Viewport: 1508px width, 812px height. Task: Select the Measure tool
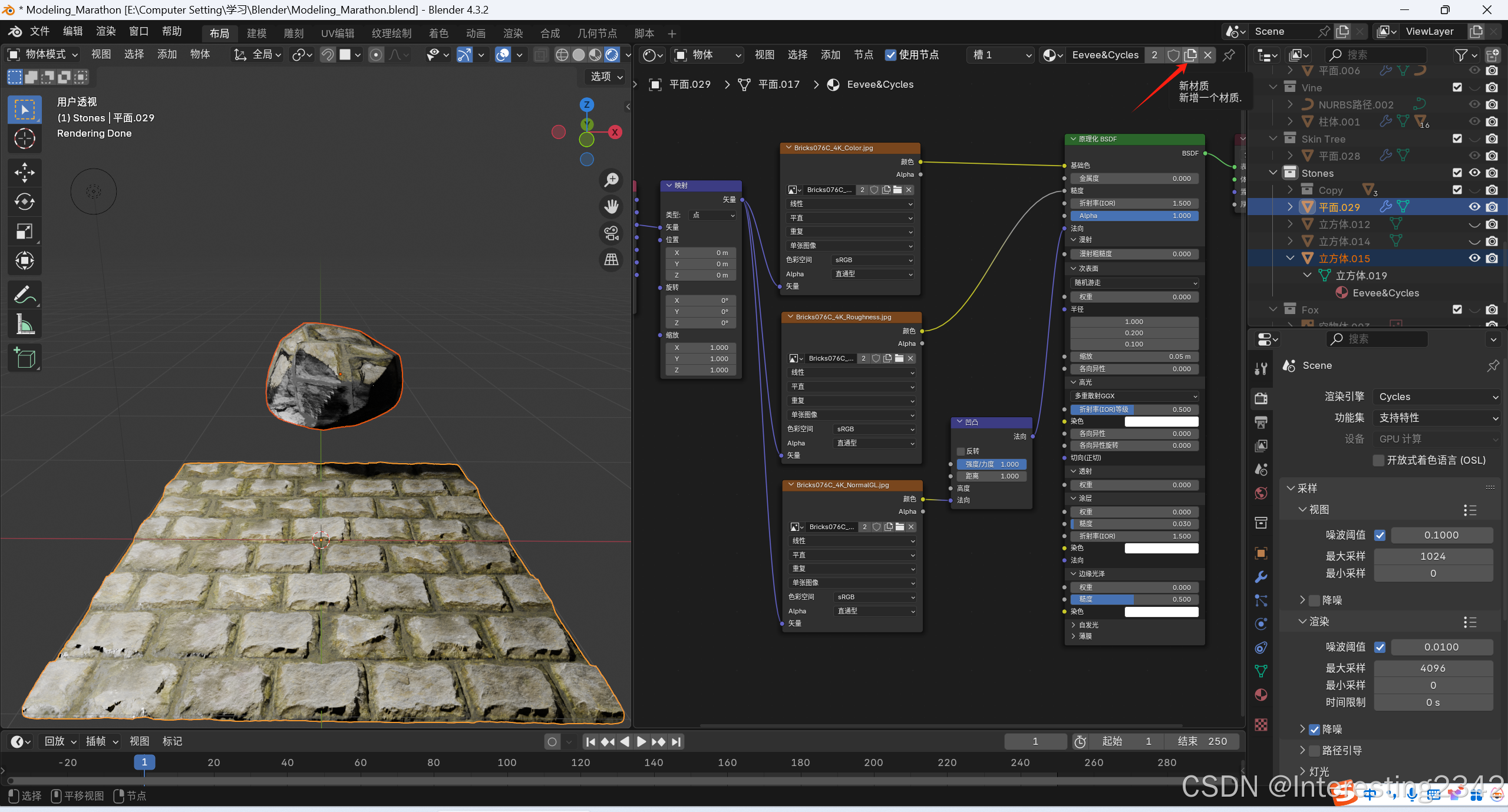pyautogui.click(x=24, y=324)
